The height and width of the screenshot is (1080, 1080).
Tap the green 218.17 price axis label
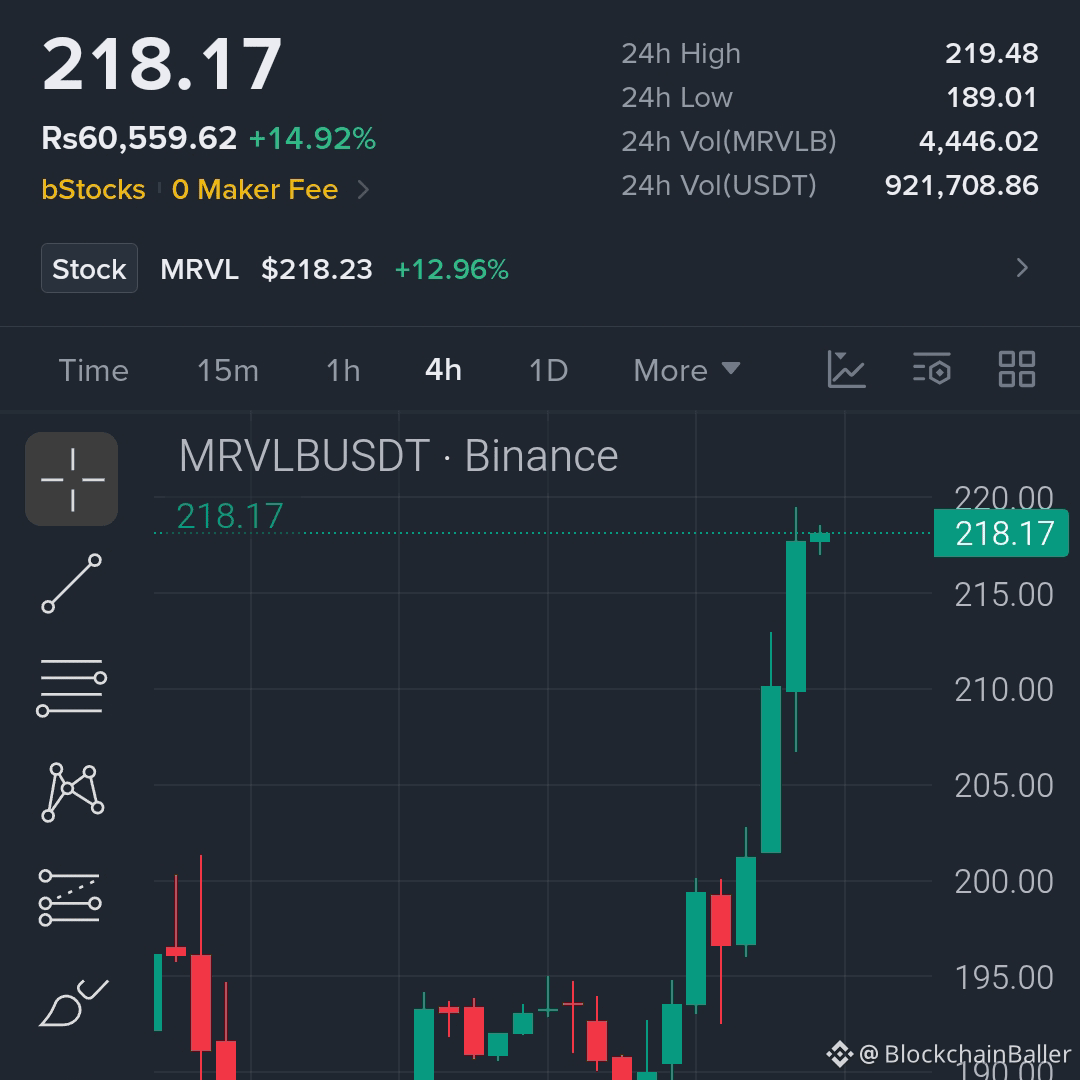[1001, 533]
